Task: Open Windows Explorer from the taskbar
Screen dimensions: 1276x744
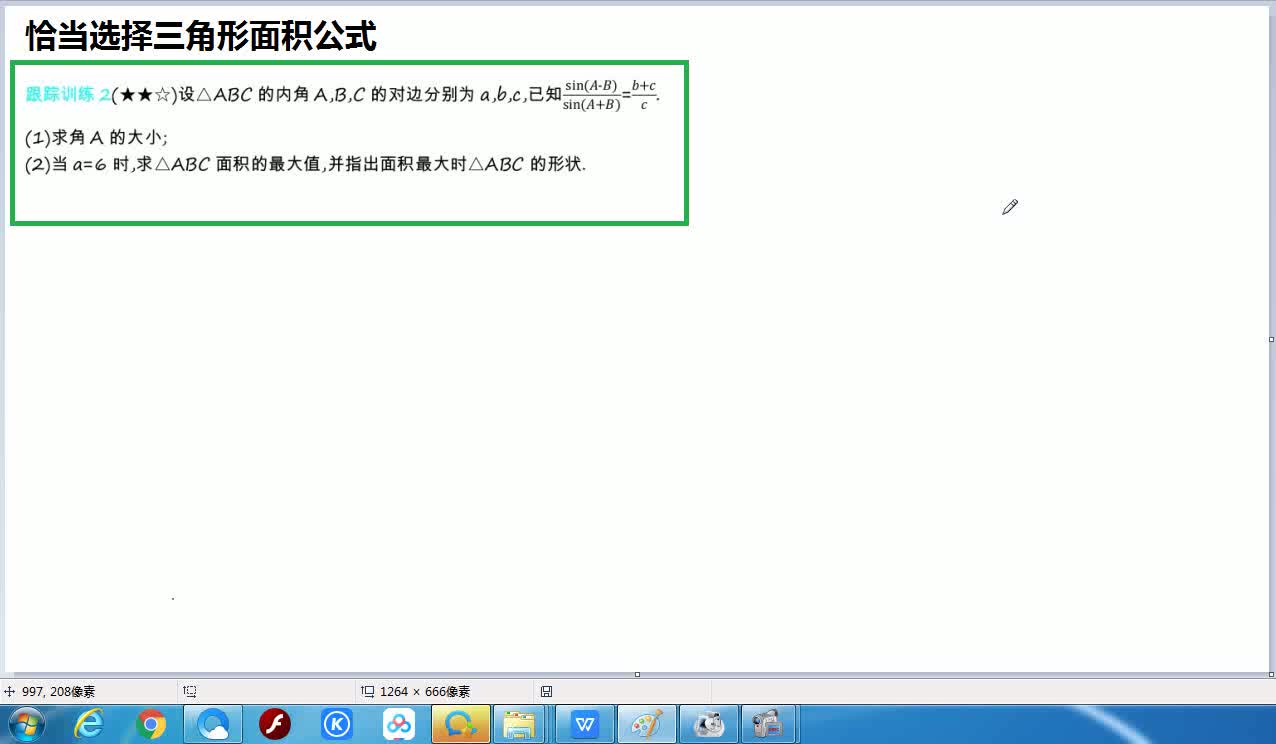Action: 521,723
